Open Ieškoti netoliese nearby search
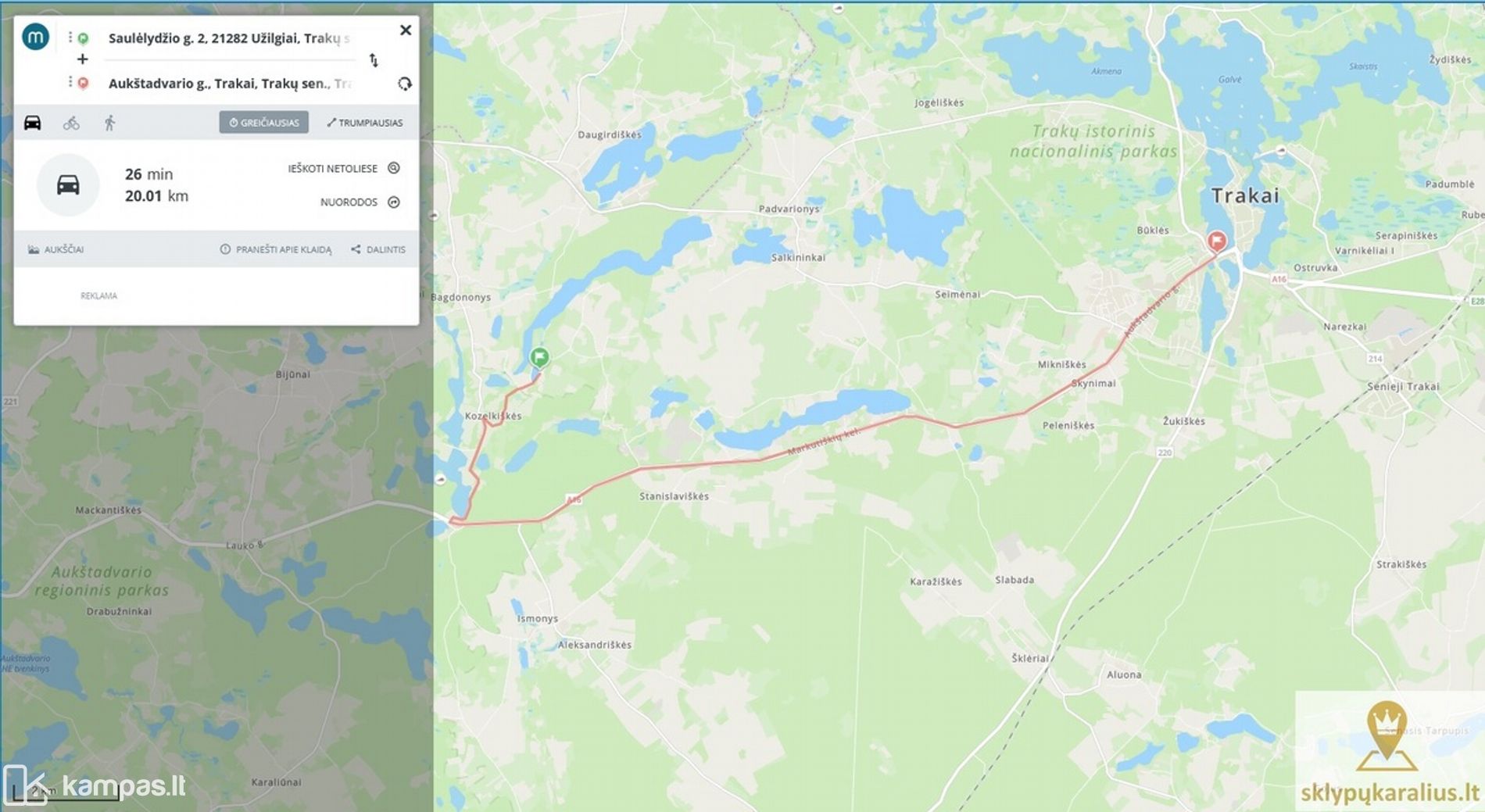Viewport: 1485px width, 812px height. point(344,168)
